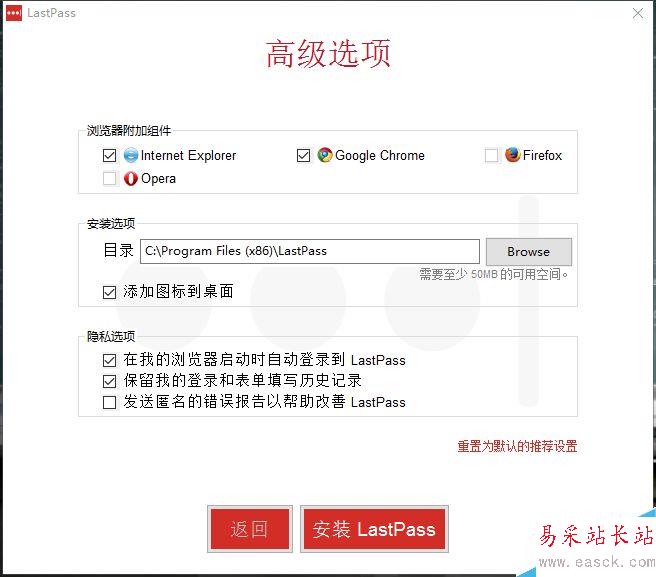Click the 浏览器附加组件 group label
Screen dimensions: 656x577
pyautogui.click(x=129, y=131)
